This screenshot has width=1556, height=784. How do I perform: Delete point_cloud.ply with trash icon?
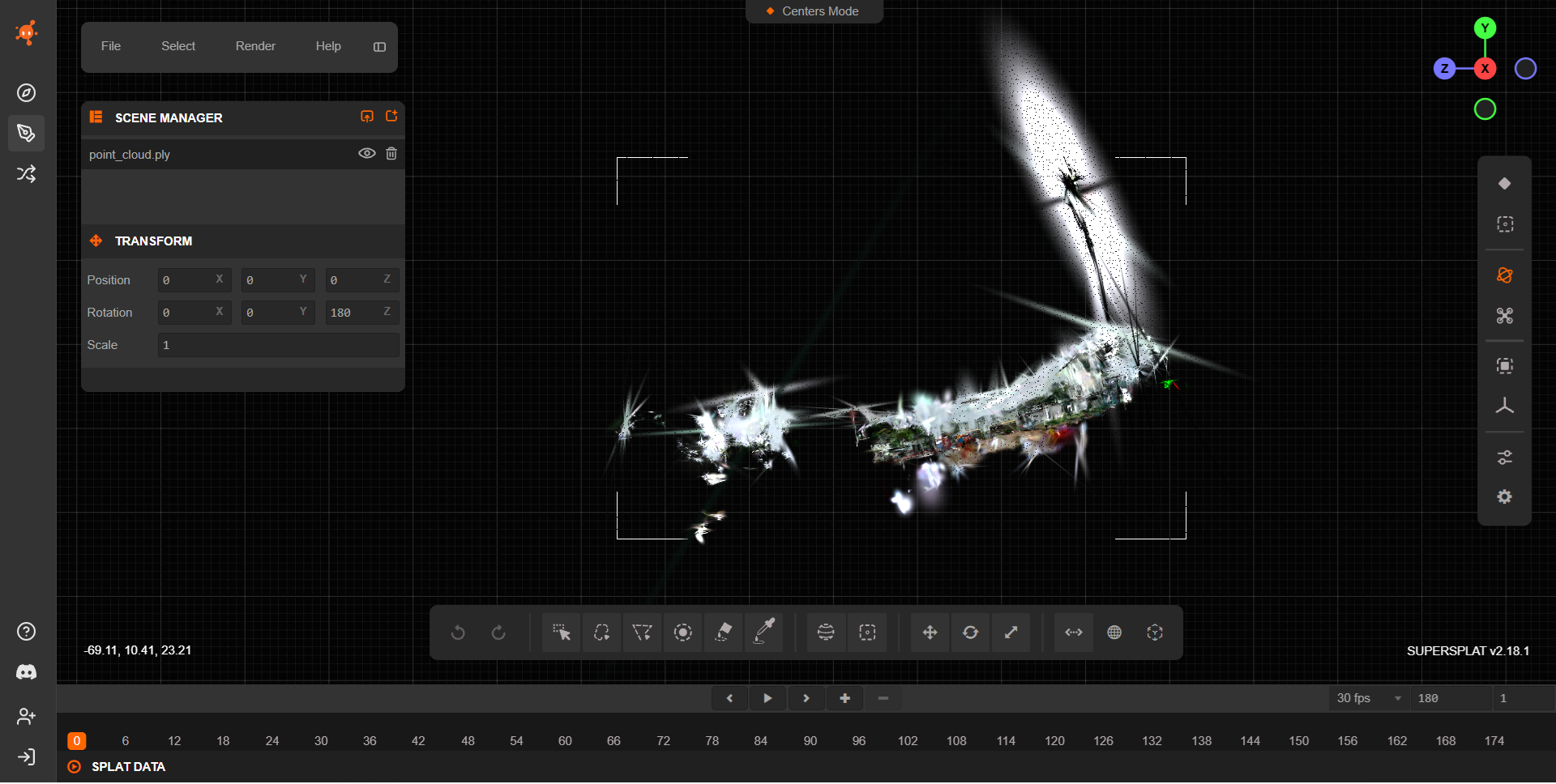pos(391,154)
